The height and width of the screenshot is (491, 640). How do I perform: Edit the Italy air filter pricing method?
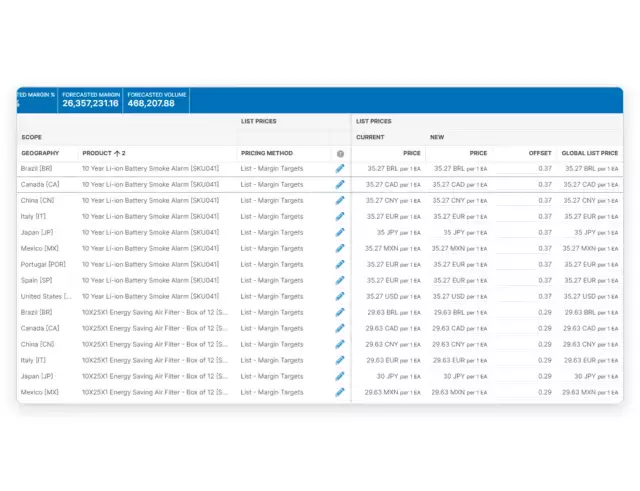[340, 361]
